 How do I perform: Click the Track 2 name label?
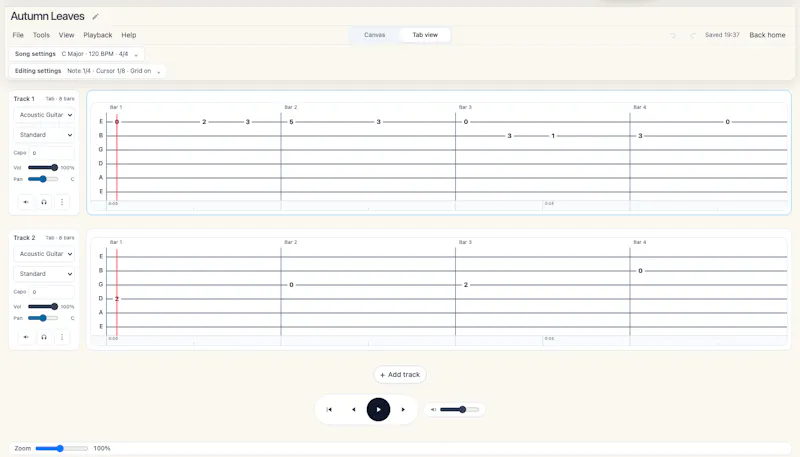click(x=24, y=238)
